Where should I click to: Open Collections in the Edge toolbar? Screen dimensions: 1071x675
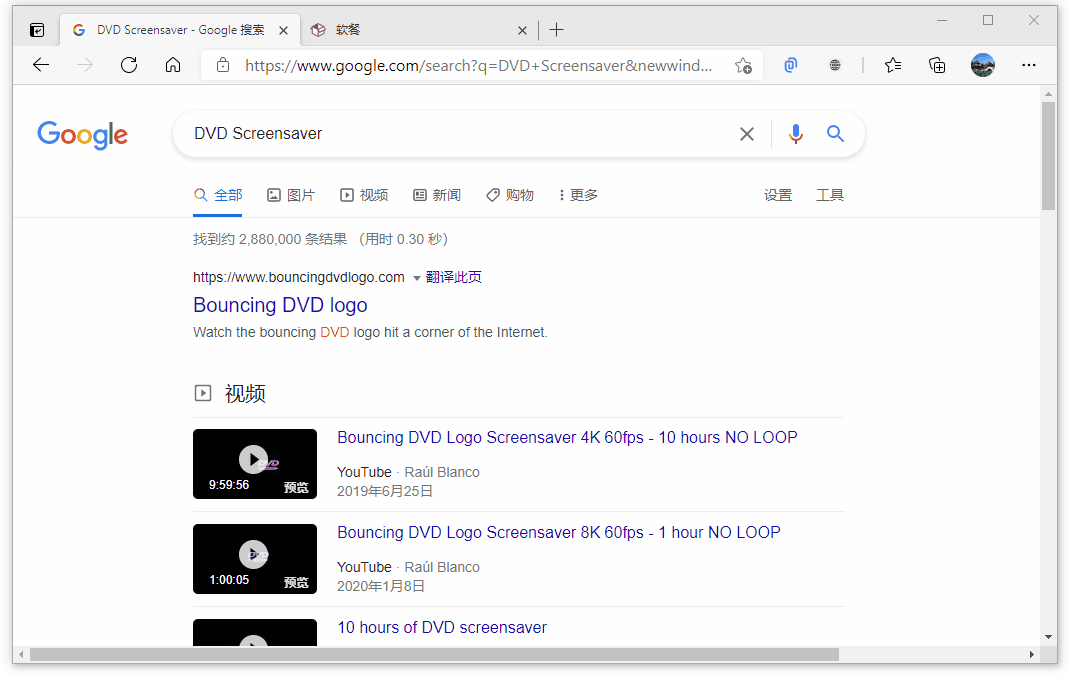click(x=937, y=65)
